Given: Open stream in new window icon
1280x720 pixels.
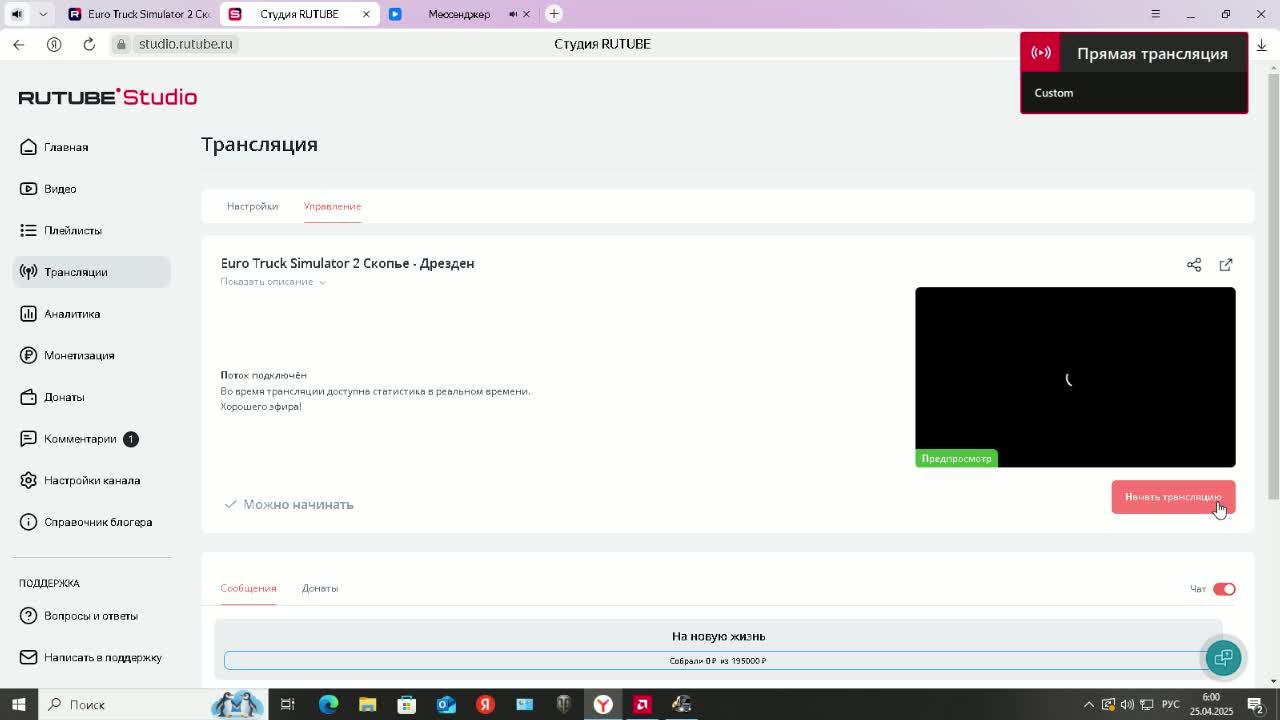Looking at the screenshot, I should (1226, 265).
